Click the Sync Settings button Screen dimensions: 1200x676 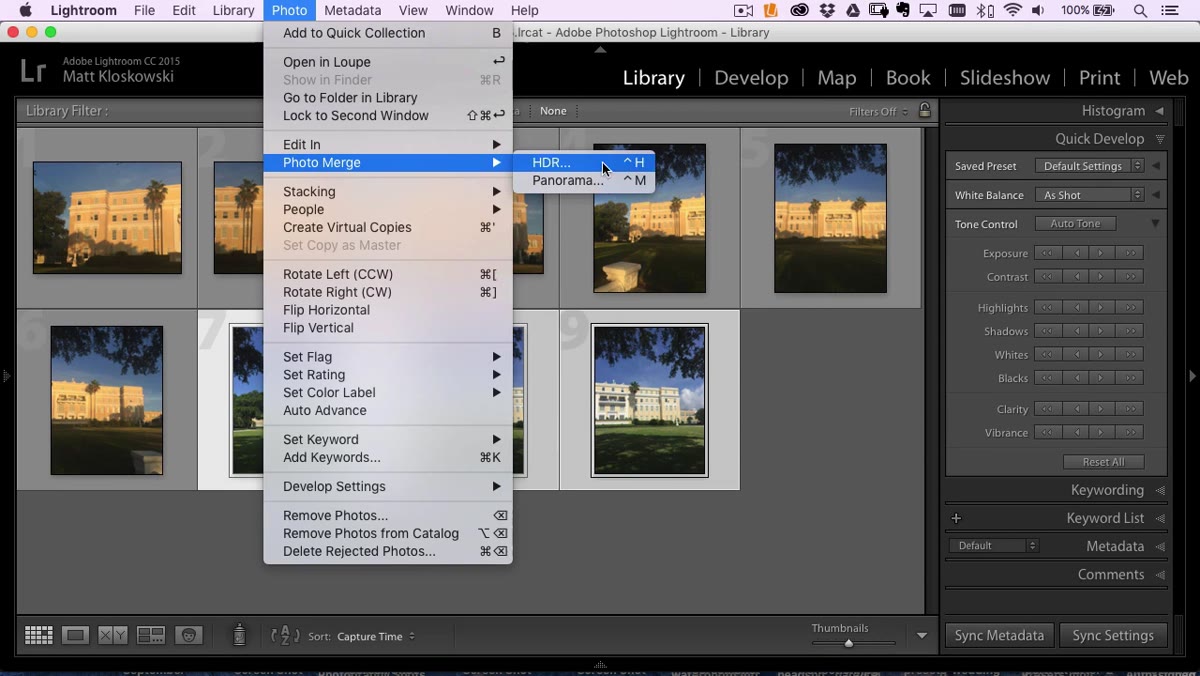(x=1113, y=635)
